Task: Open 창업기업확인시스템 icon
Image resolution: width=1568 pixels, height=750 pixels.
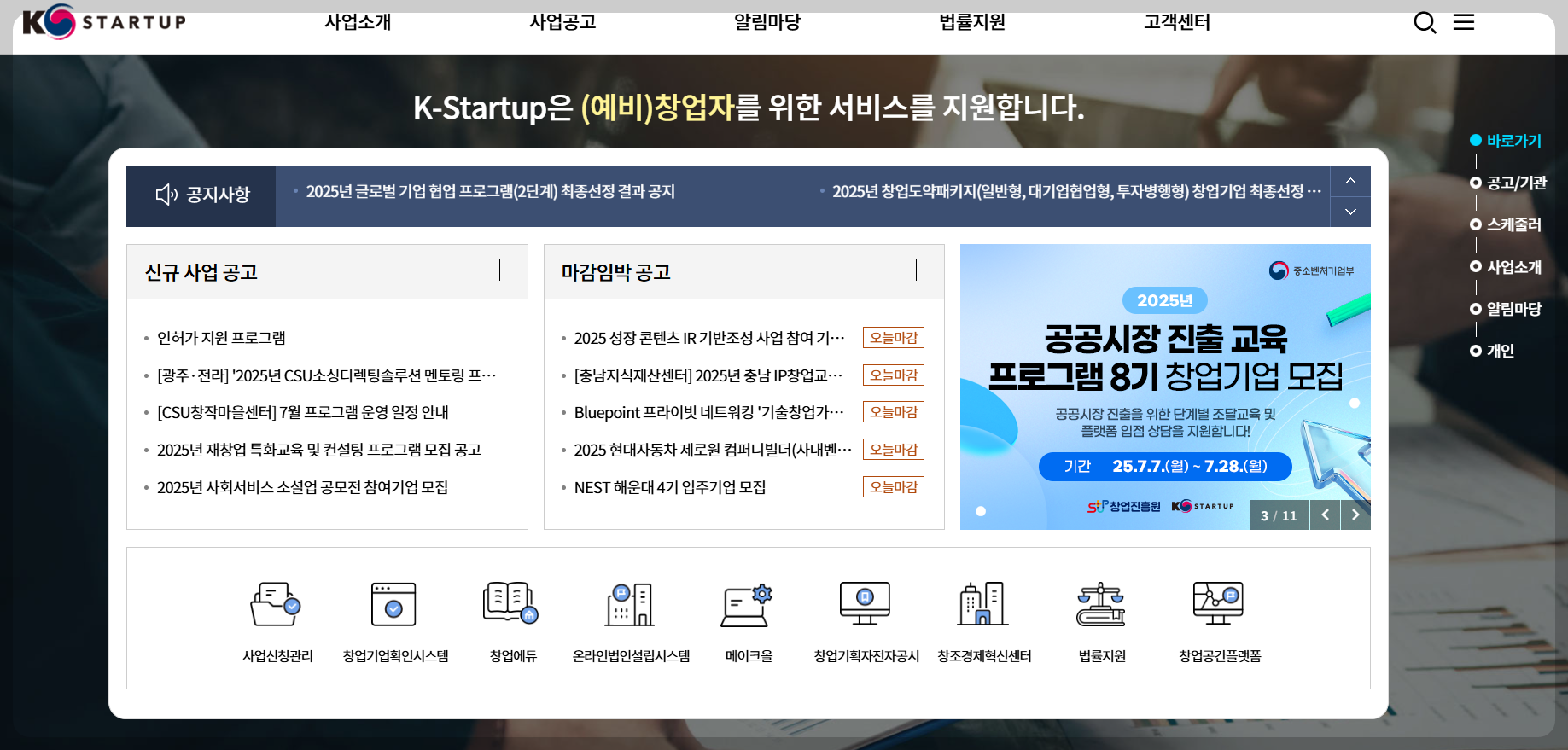Action: tap(393, 604)
